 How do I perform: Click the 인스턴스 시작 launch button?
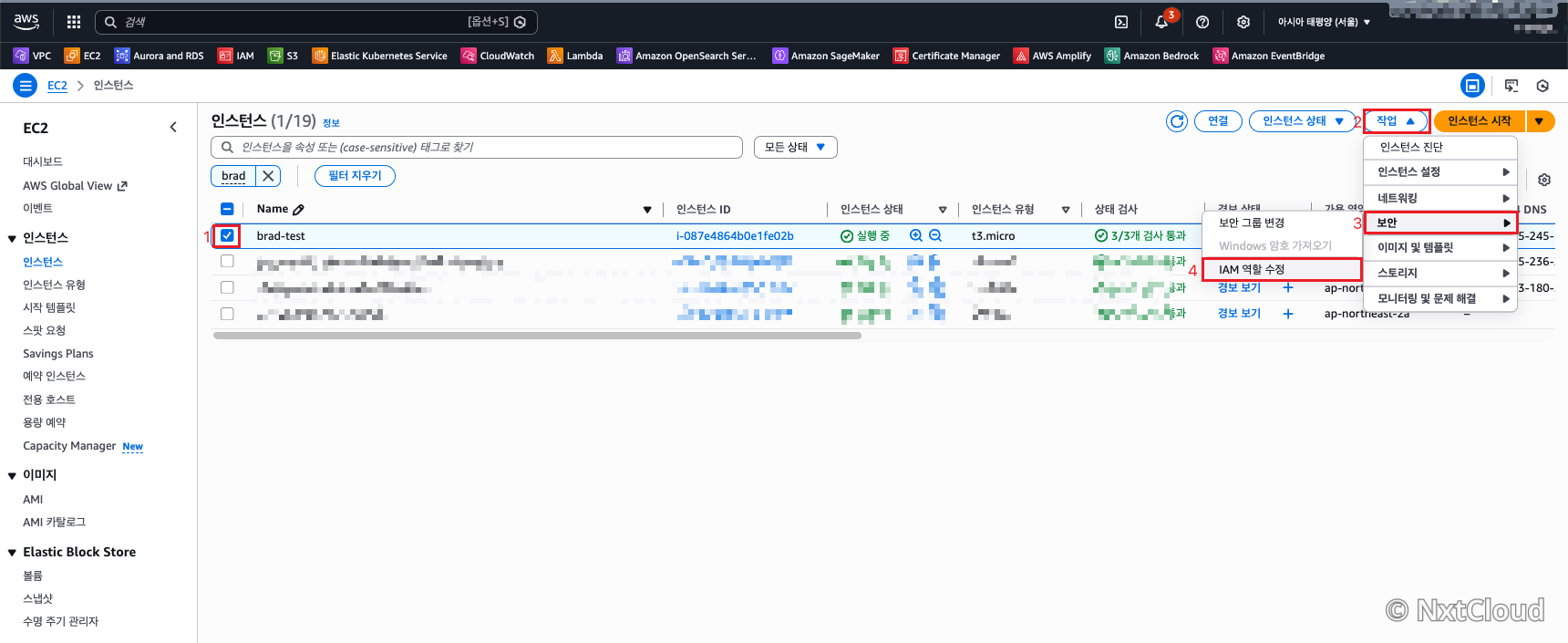[x=1479, y=121]
